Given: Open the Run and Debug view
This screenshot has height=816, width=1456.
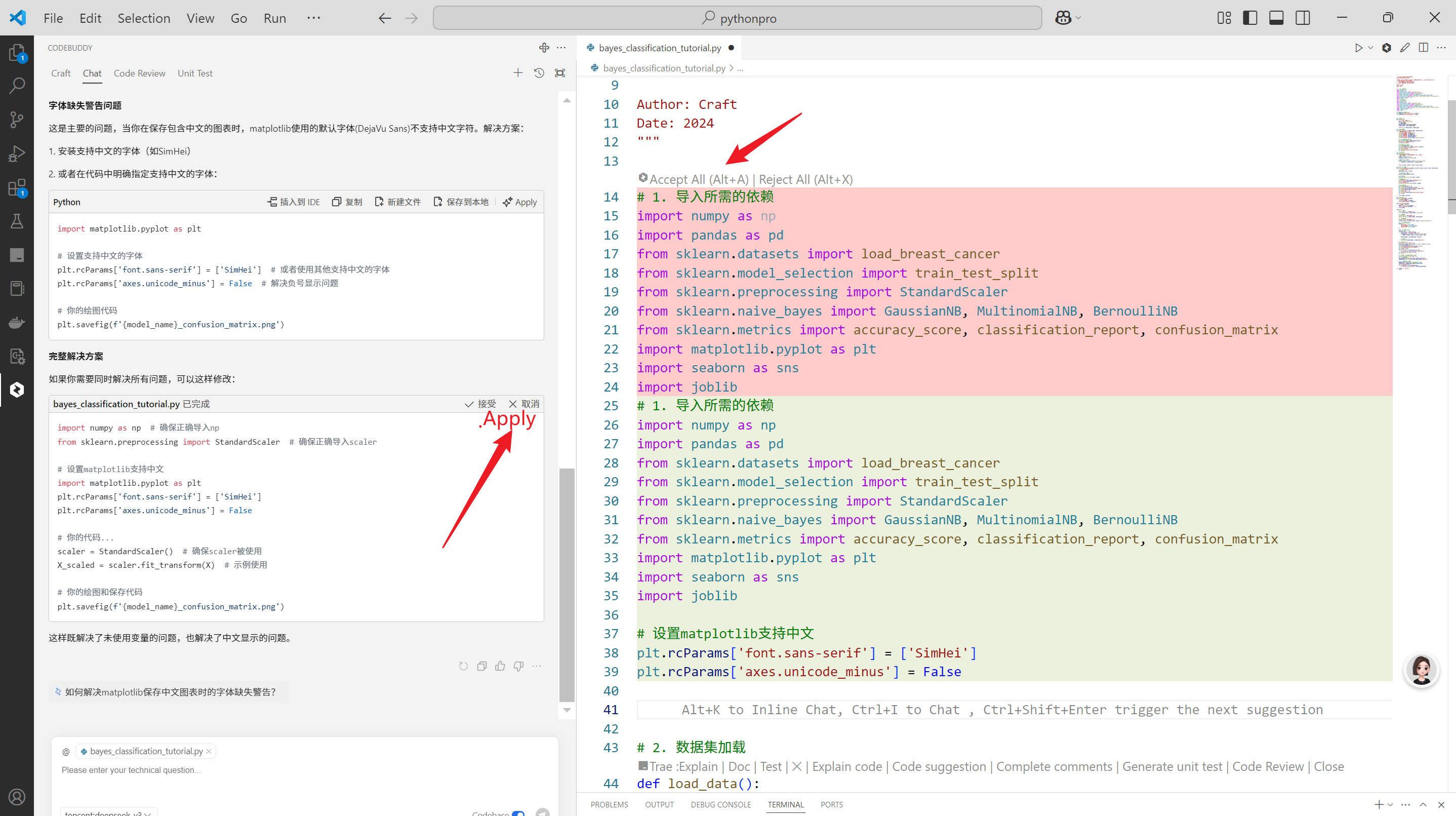Looking at the screenshot, I should pyautogui.click(x=17, y=153).
